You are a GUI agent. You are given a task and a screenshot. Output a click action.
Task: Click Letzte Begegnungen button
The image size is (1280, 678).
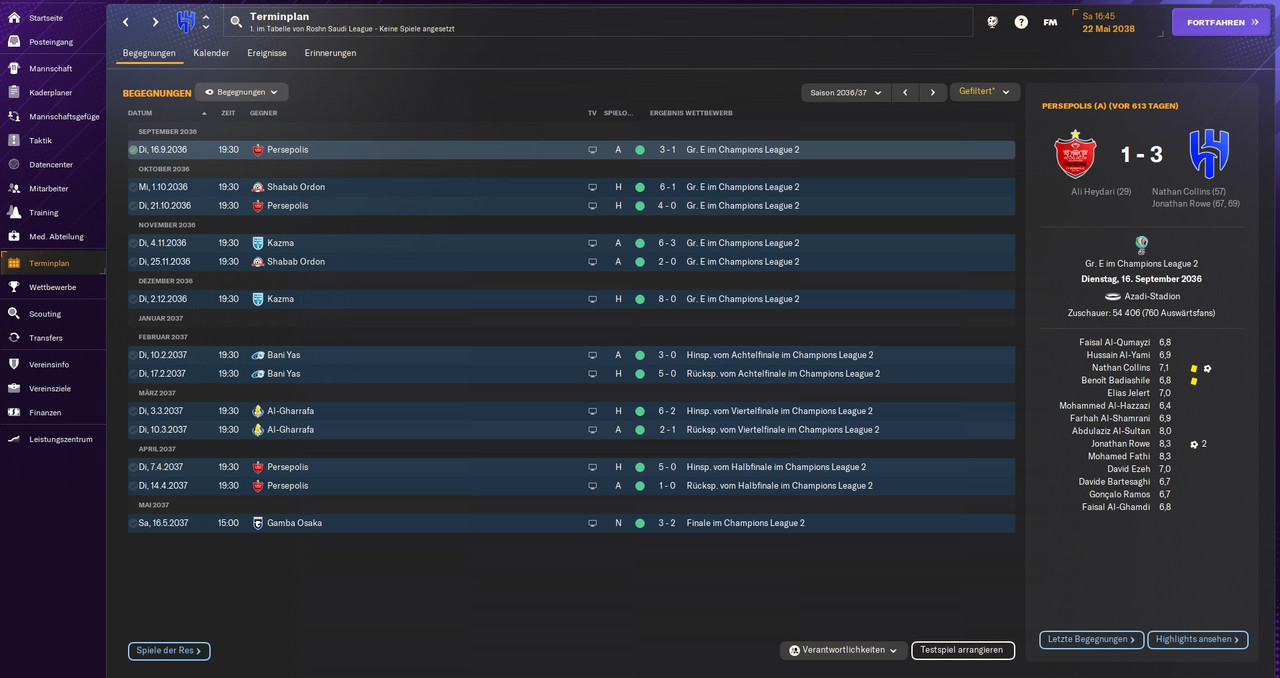(x=1091, y=640)
